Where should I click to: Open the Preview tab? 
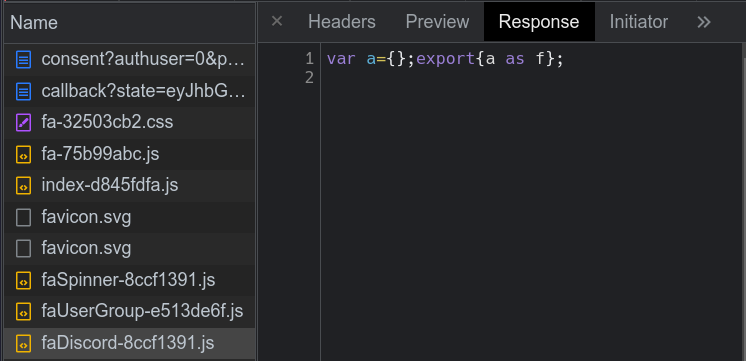[x=437, y=22]
